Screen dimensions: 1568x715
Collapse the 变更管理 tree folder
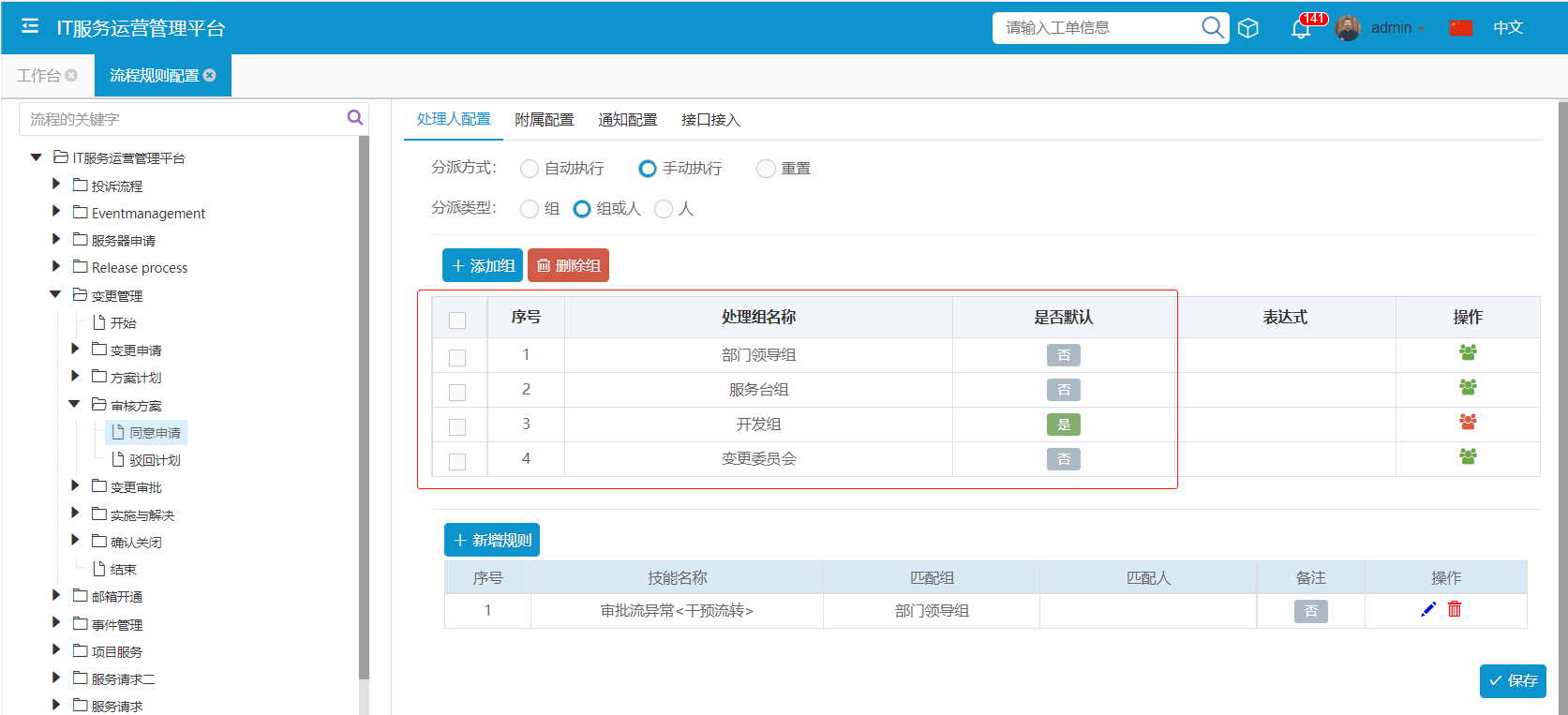coord(55,294)
